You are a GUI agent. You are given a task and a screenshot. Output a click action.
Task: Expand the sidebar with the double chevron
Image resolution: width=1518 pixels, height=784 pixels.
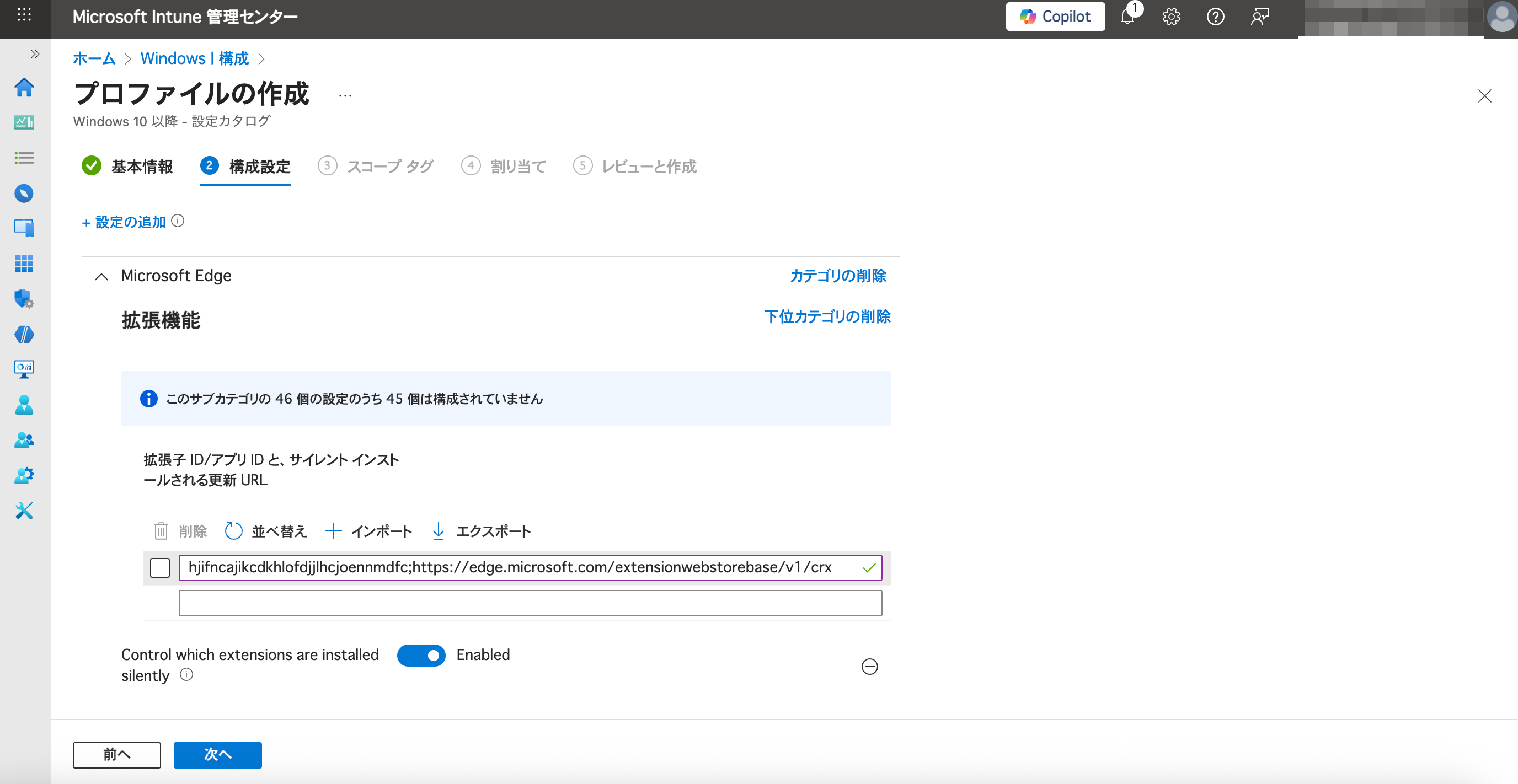[35, 54]
